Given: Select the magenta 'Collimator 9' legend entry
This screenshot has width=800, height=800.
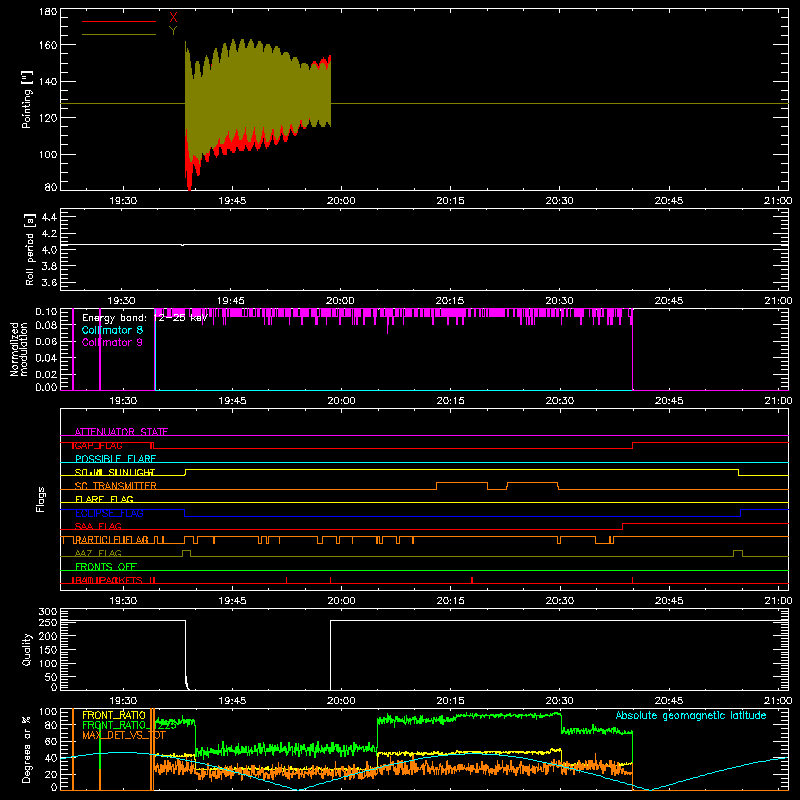Looking at the screenshot, I should click(112, 342).
